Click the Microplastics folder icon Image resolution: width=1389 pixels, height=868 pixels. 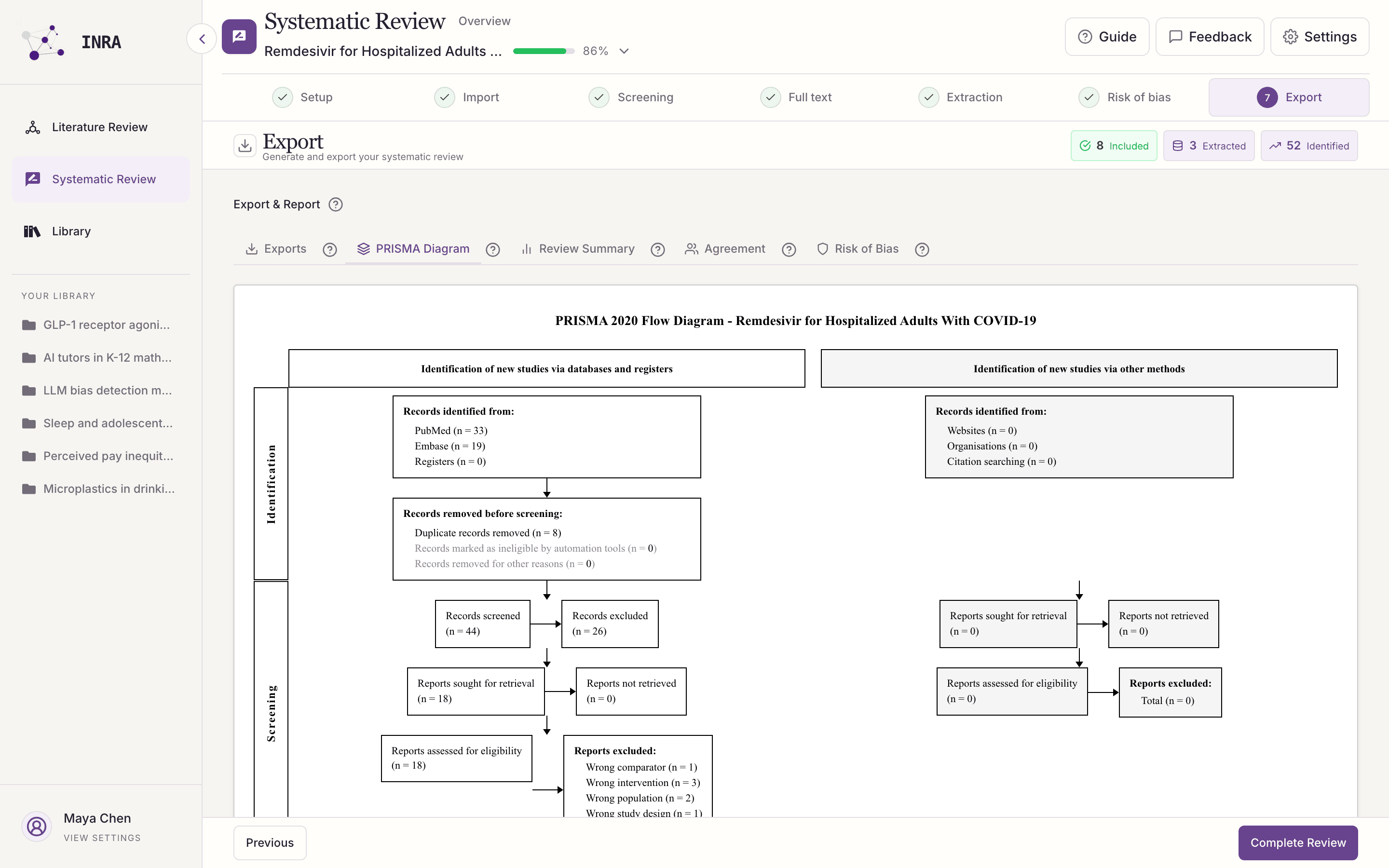29,489
